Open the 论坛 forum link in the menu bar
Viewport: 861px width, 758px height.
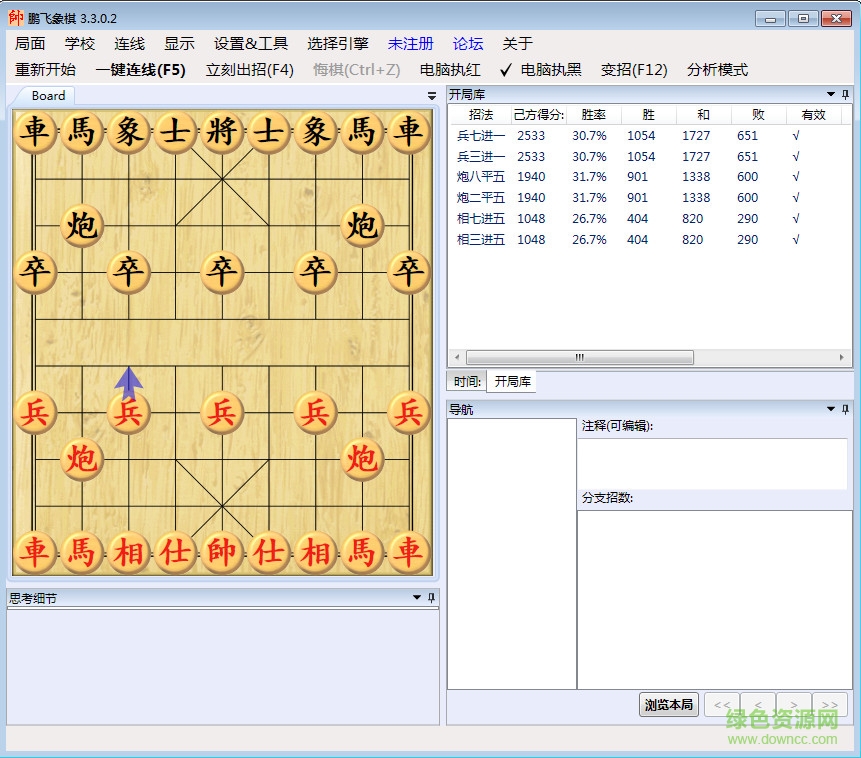(467, 43)
